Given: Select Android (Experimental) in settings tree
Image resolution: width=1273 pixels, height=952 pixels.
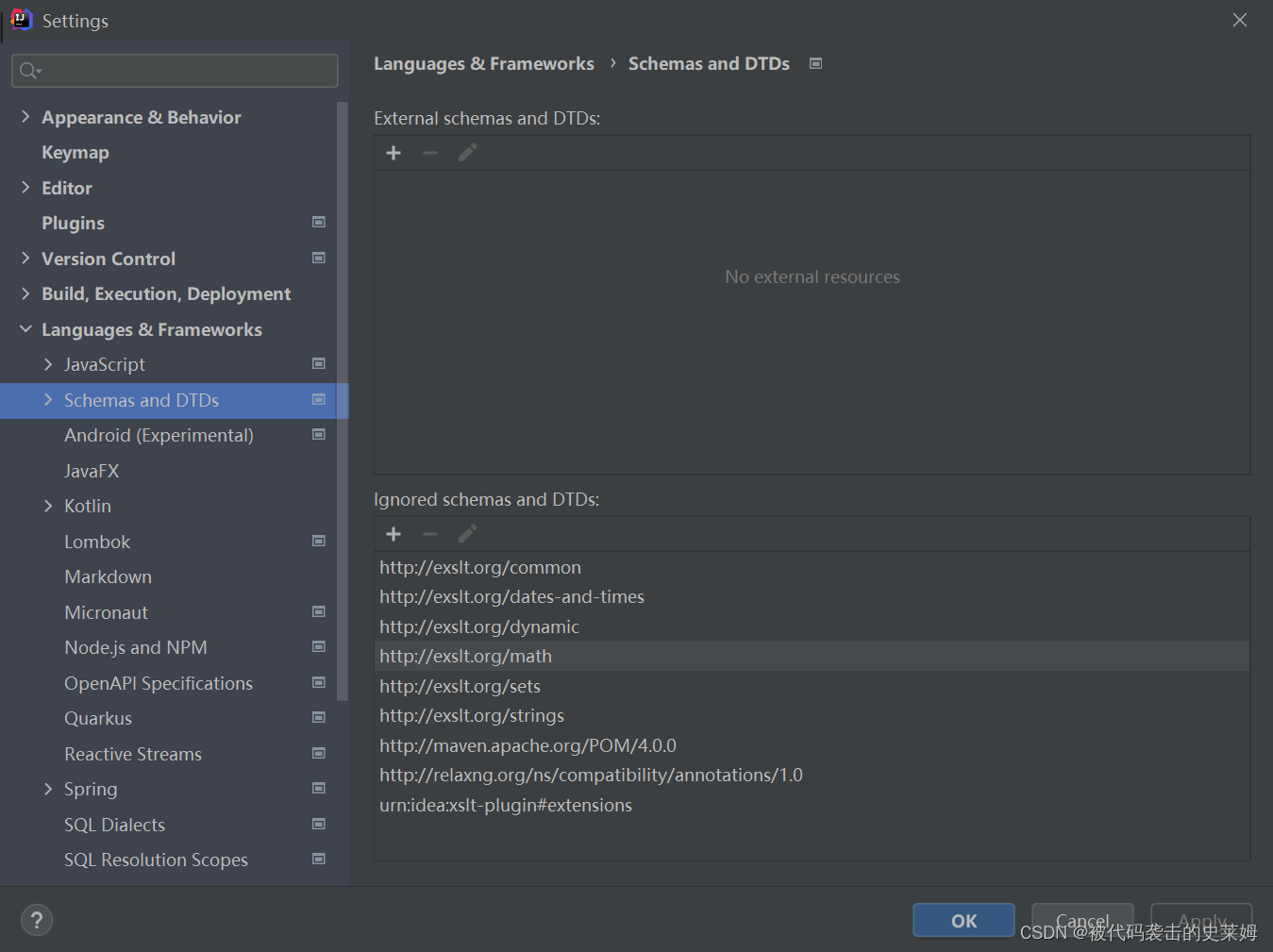Looking at the screenshot, I should click(159, 436).
